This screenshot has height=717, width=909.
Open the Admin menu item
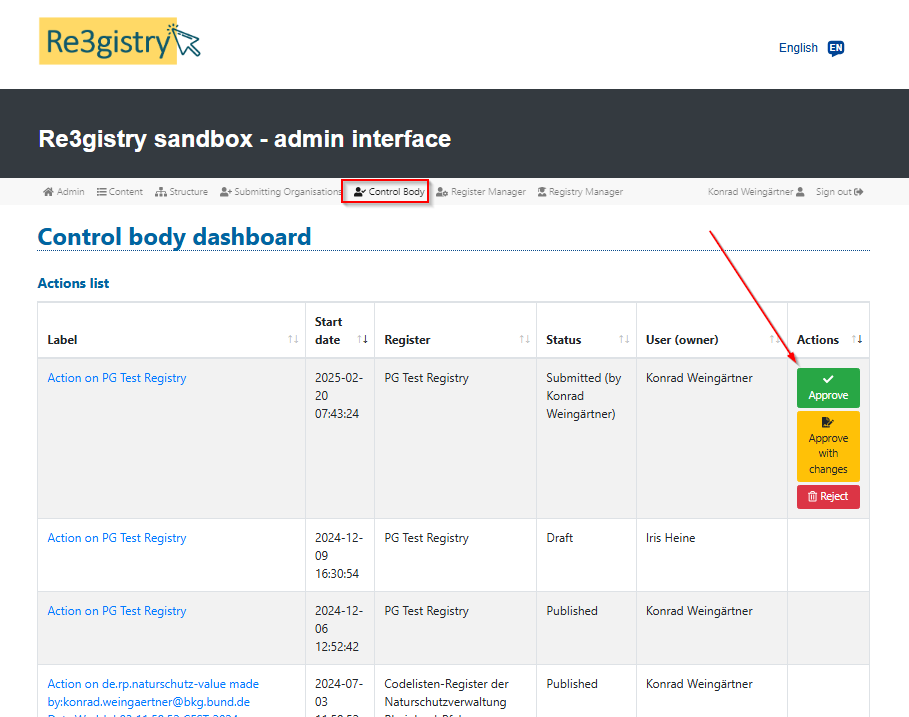click(x=64, y=192)
